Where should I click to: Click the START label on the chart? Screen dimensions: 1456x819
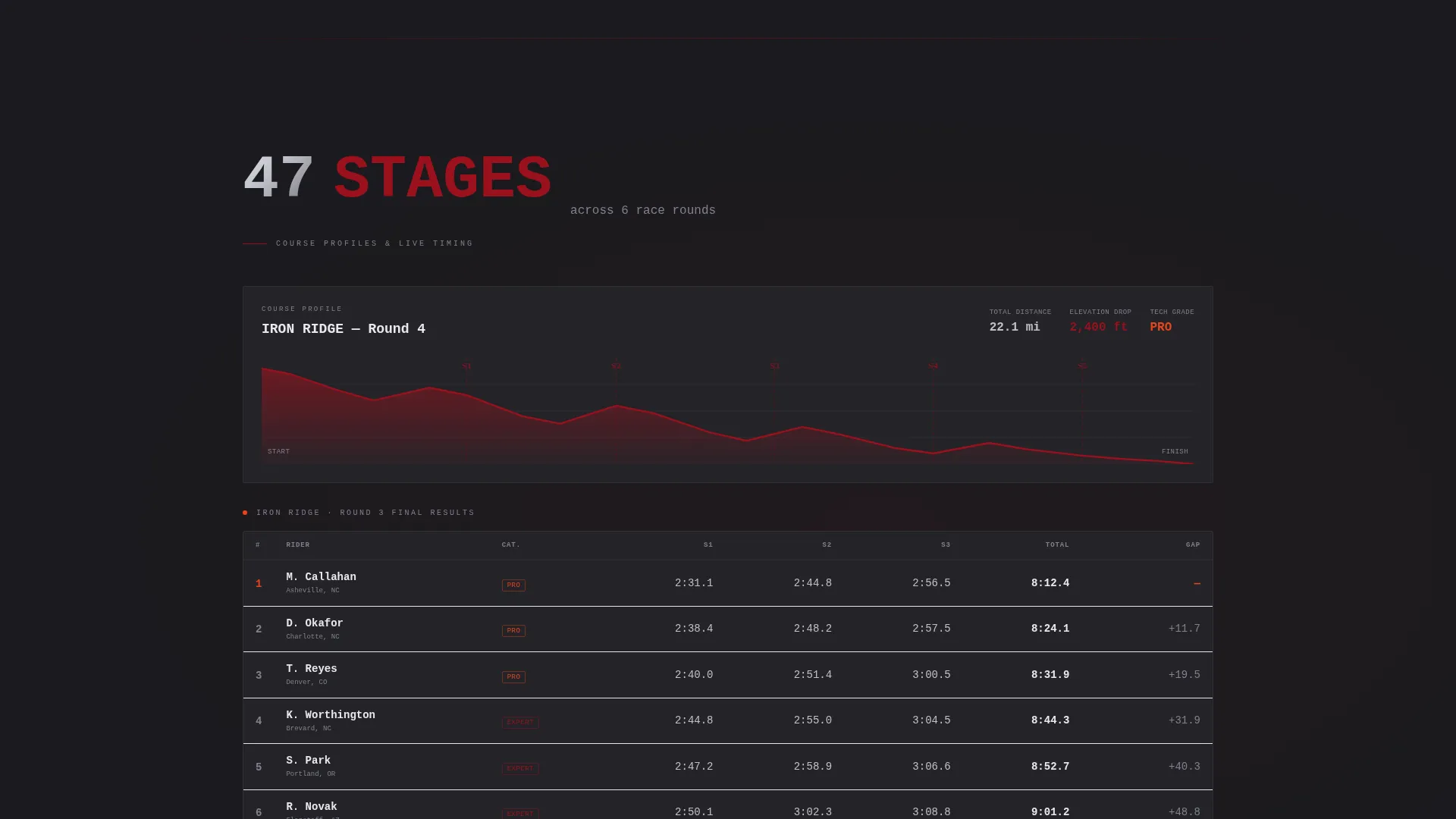coord(278,451)
